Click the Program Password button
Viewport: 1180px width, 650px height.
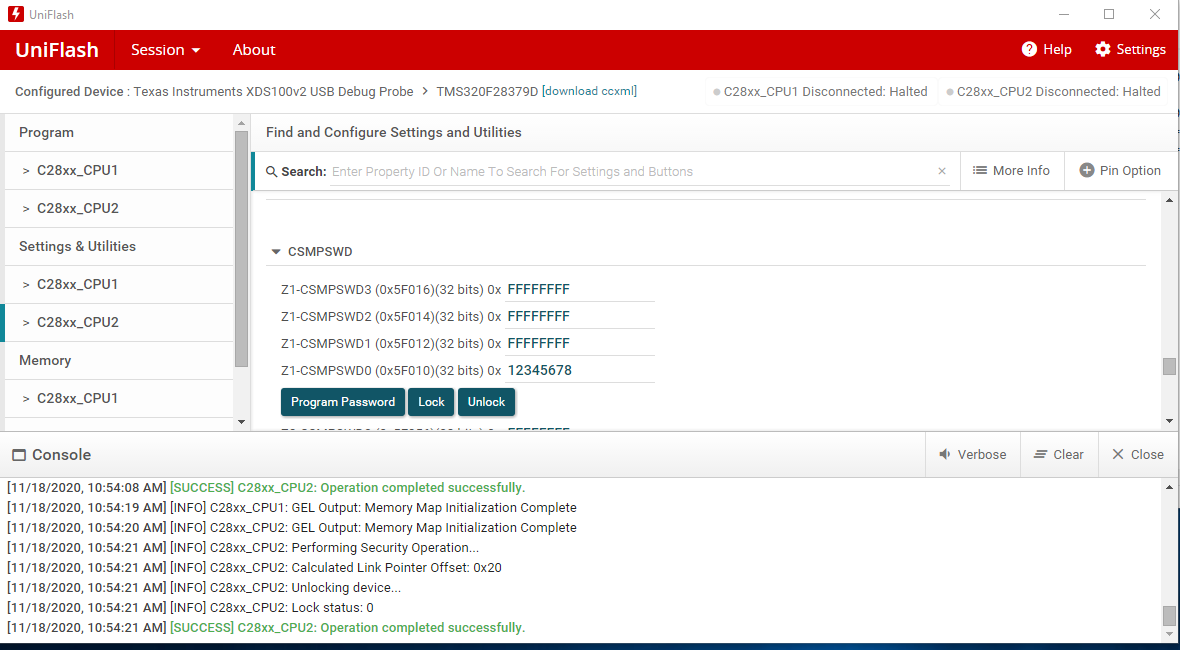[343, 402]
